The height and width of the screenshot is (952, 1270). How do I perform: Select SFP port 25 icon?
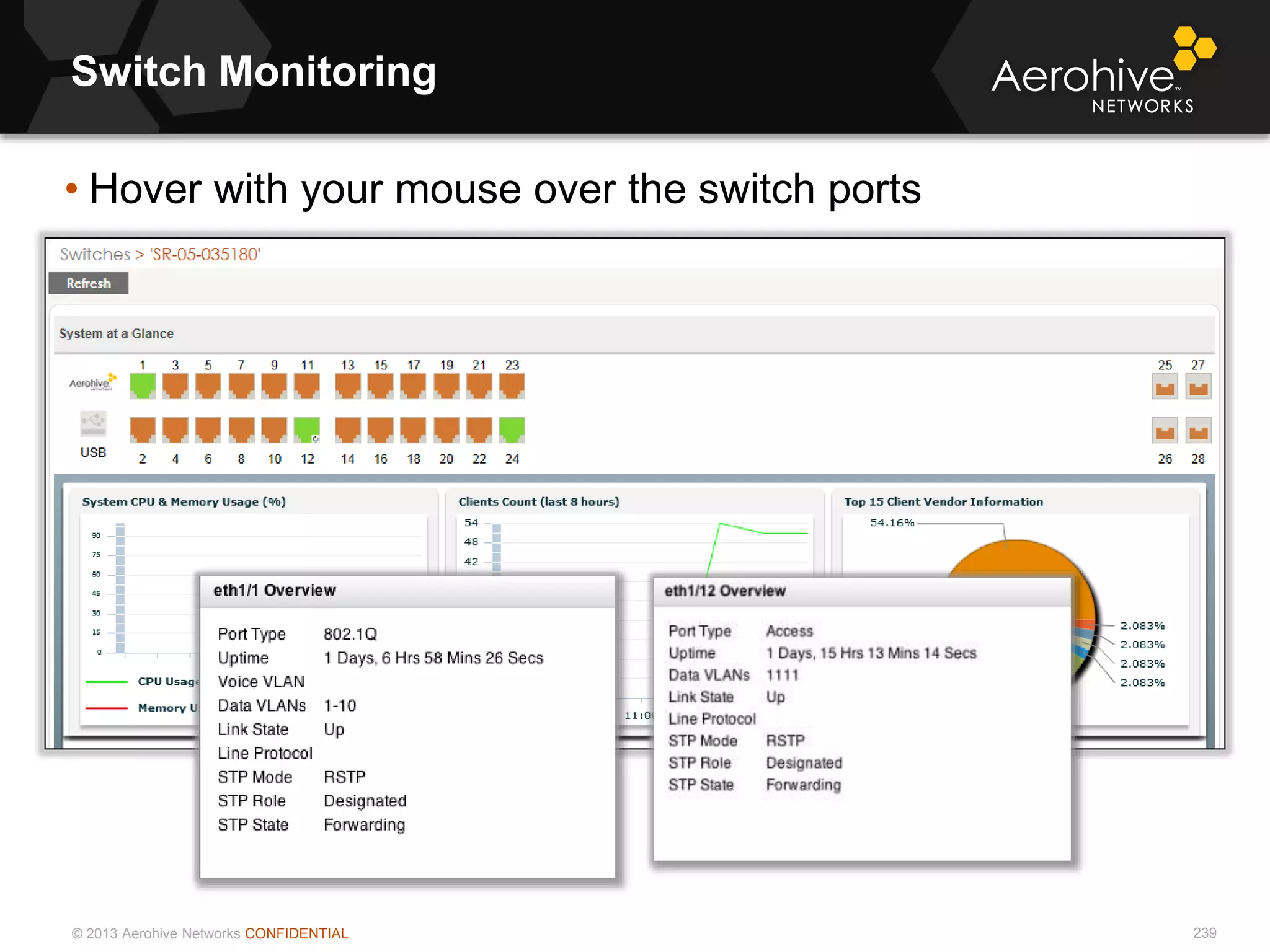coord(1165,387)
